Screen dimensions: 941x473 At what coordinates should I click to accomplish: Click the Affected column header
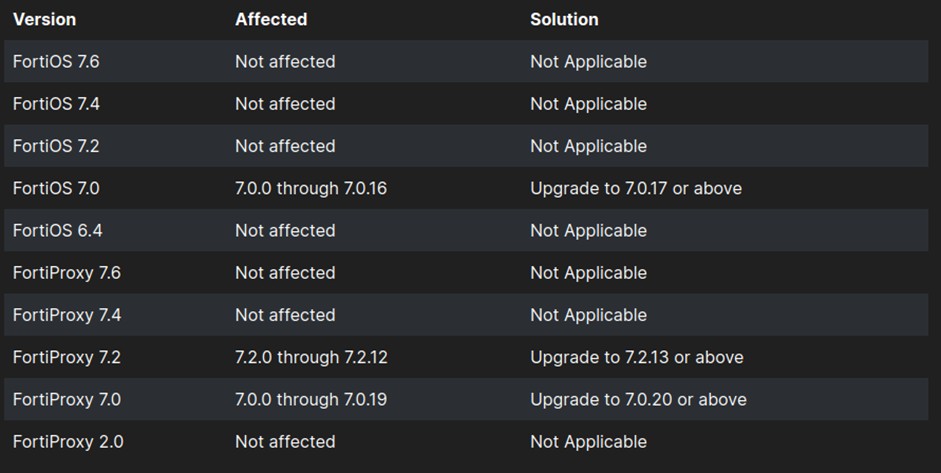pos(271,19)
